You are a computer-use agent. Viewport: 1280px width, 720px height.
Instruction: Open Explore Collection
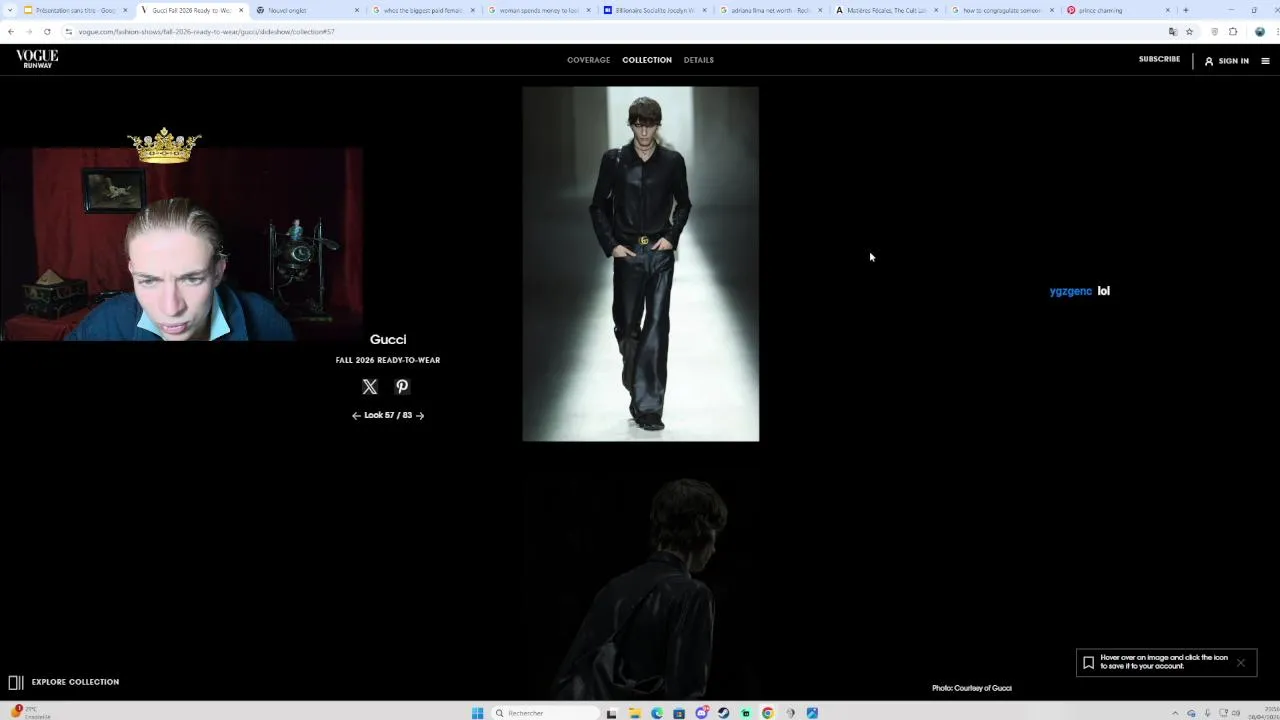pyautogui.click(x=64, y=682)
